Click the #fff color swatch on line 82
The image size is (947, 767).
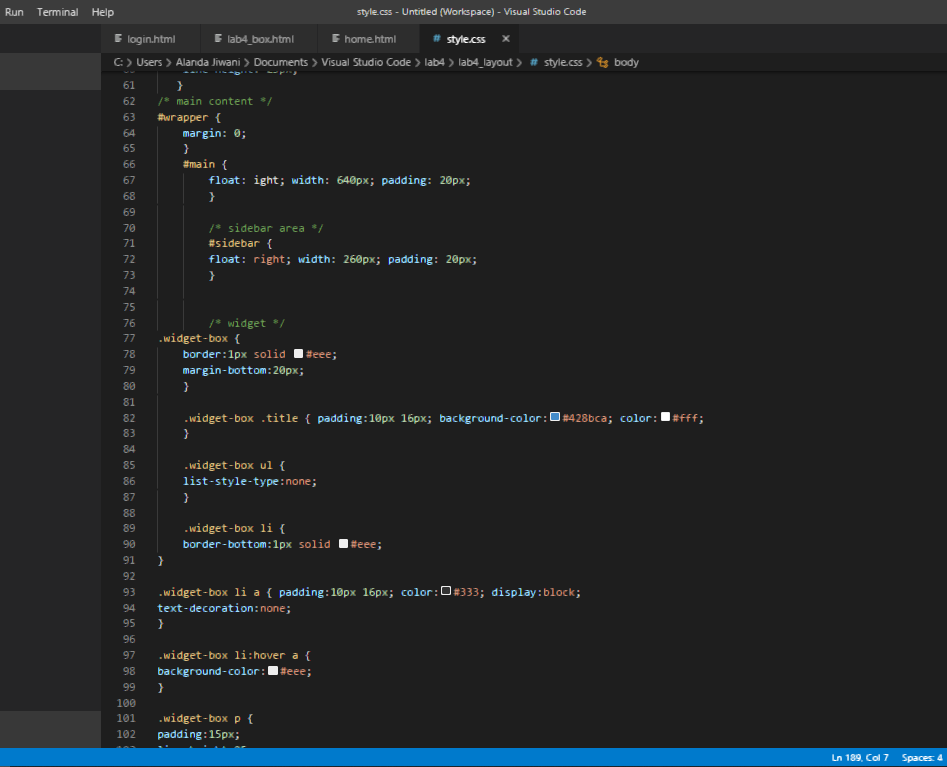click(x=666, y=417)
